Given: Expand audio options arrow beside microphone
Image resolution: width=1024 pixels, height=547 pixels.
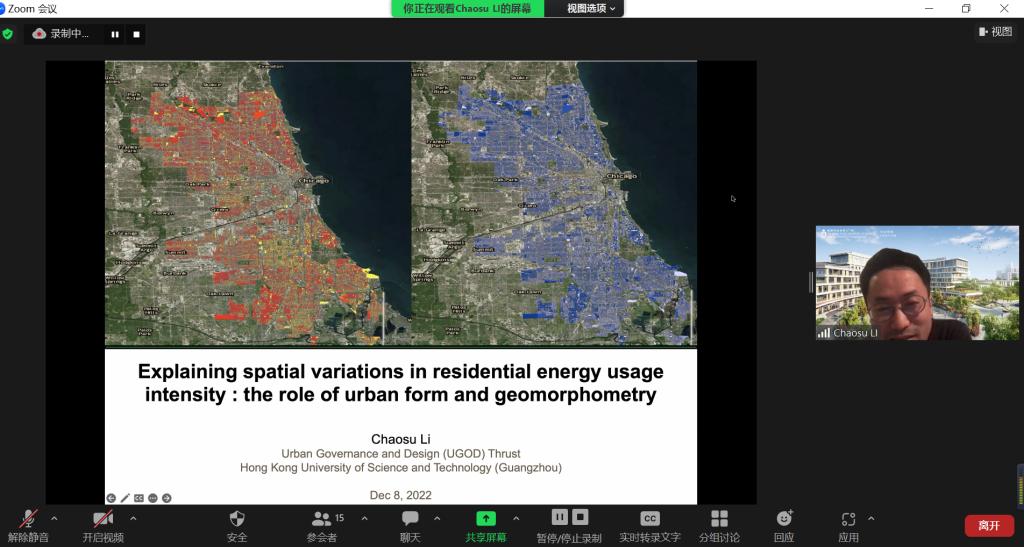Looking at the screenshot, I should [x=54, y=518].
